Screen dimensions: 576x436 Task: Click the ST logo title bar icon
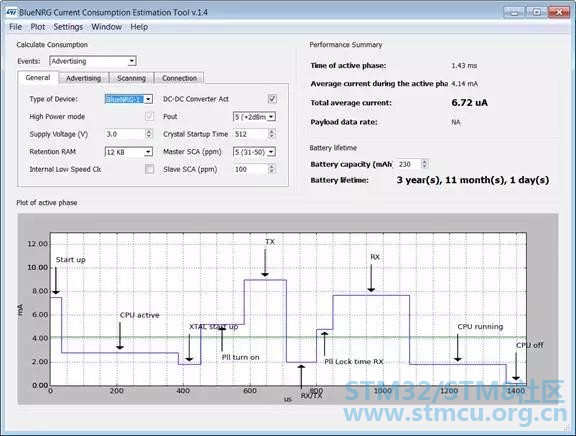click(12, 12)
